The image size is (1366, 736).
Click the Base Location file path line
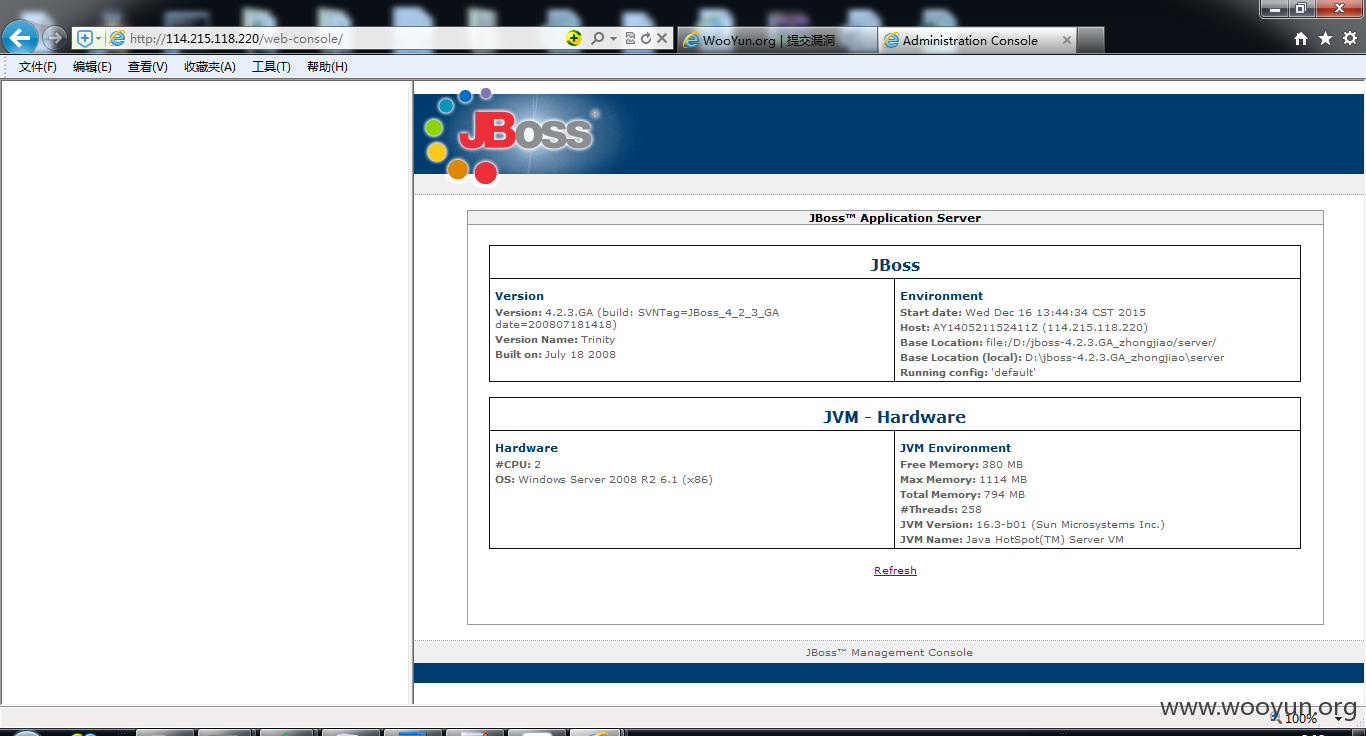tap(1058, 343)
